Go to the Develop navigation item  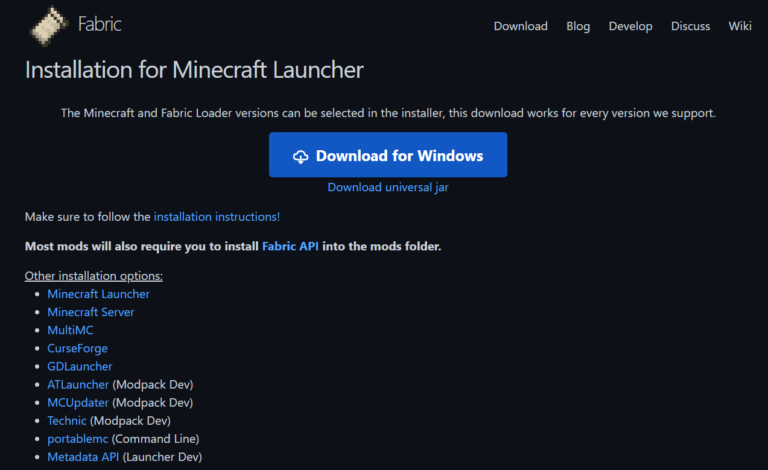point(630,26)
